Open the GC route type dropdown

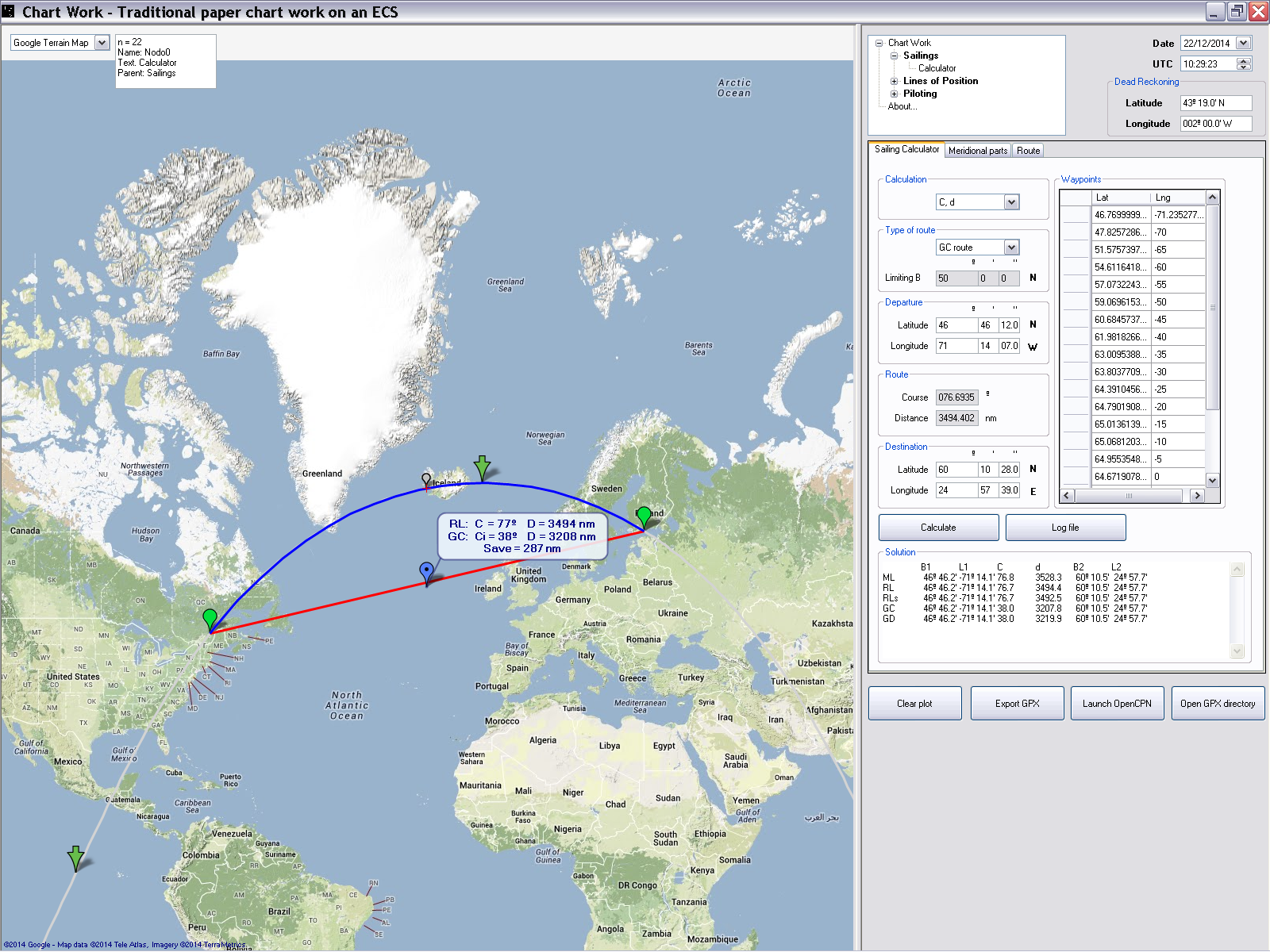(1010, 248)
